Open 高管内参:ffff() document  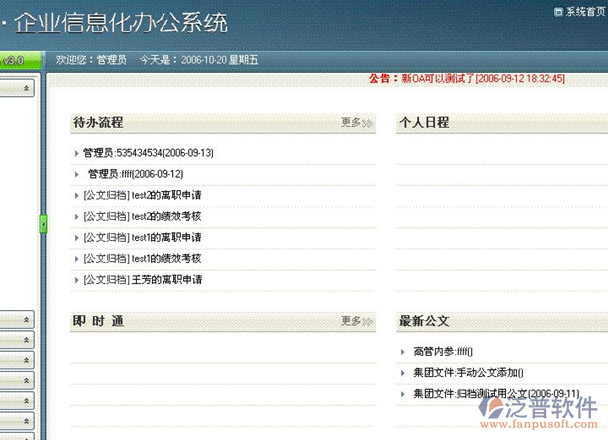(443, 352)
